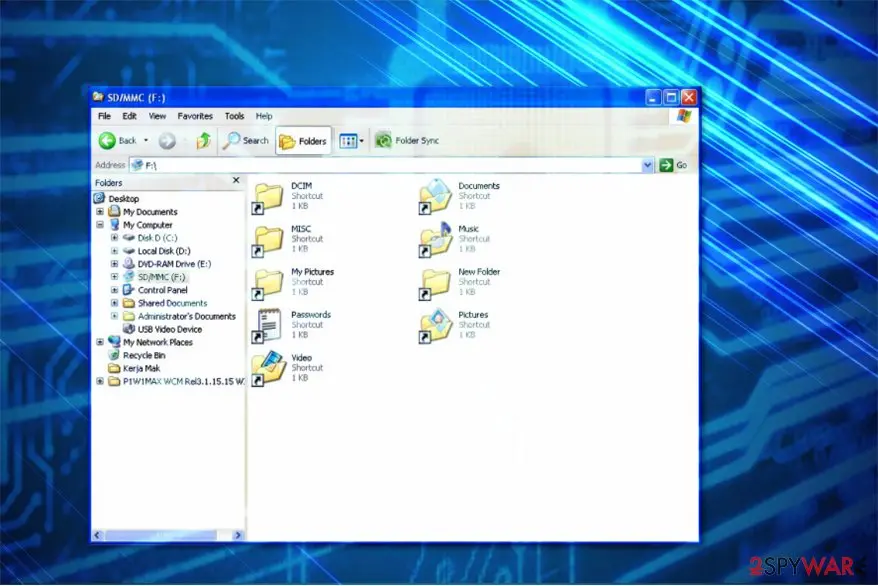Open the File menu
The width and height of the screenshot is (878, 586).
pos(104,116)
